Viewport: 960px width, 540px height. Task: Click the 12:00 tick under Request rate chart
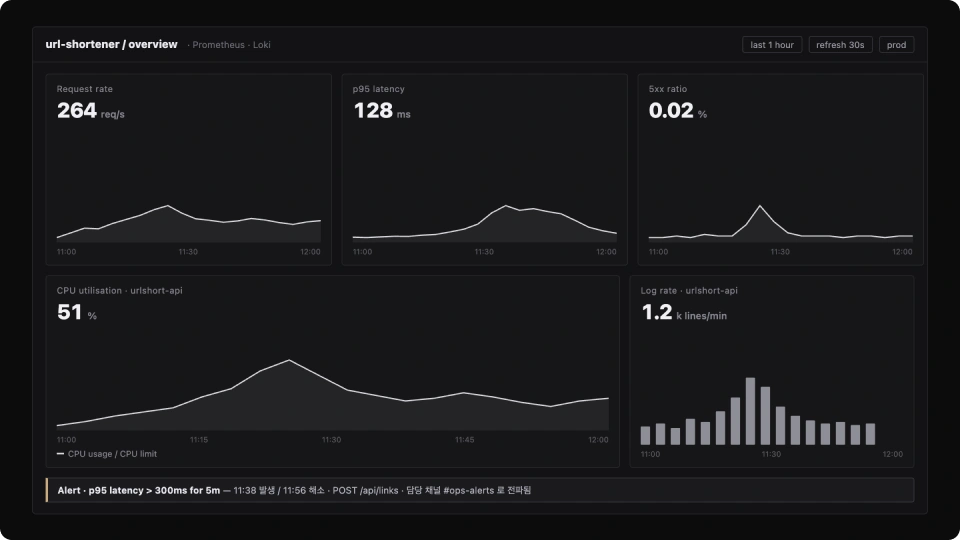click(x=310, y=252)
